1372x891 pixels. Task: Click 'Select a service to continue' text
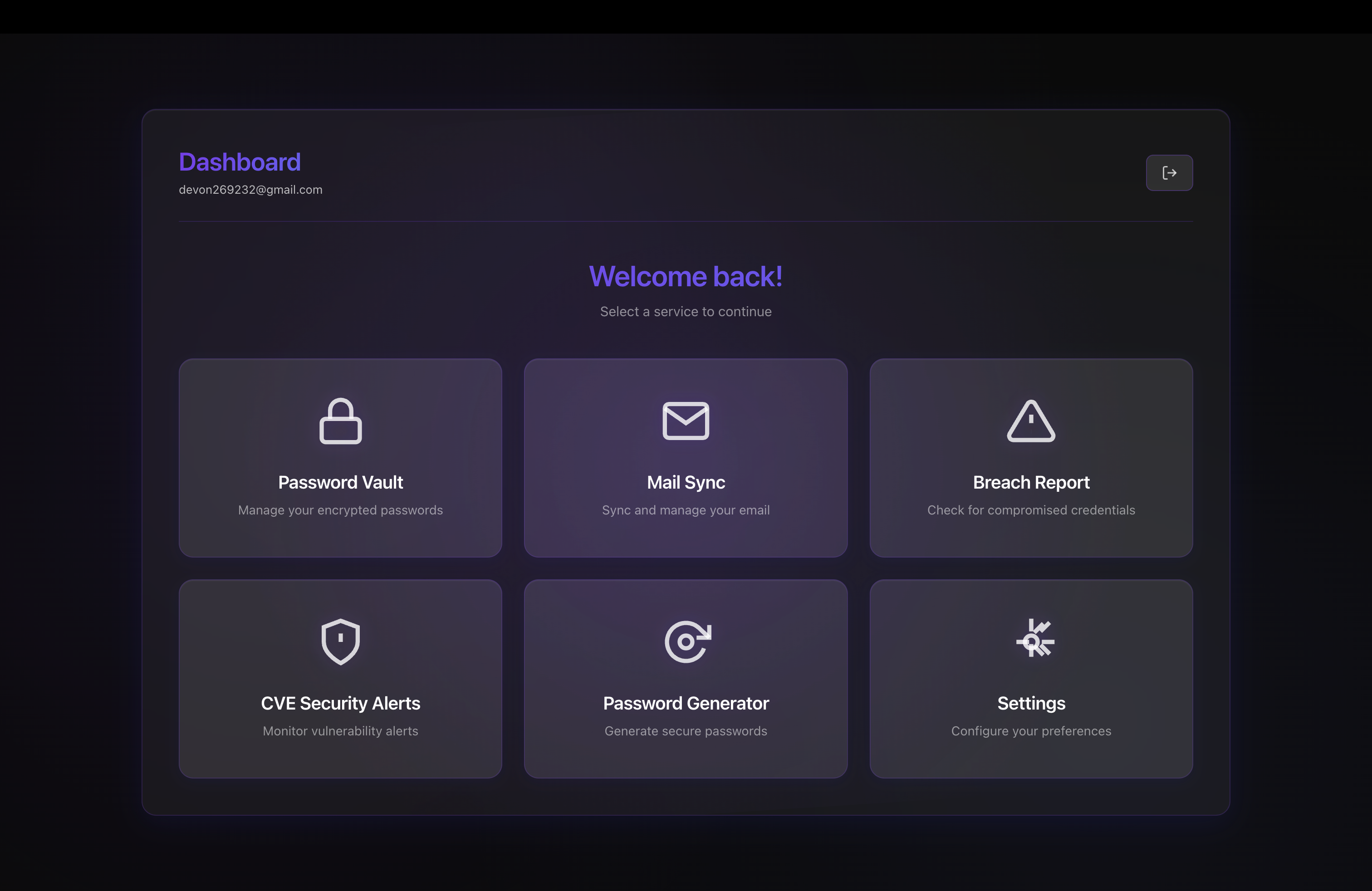coord(686,311)
